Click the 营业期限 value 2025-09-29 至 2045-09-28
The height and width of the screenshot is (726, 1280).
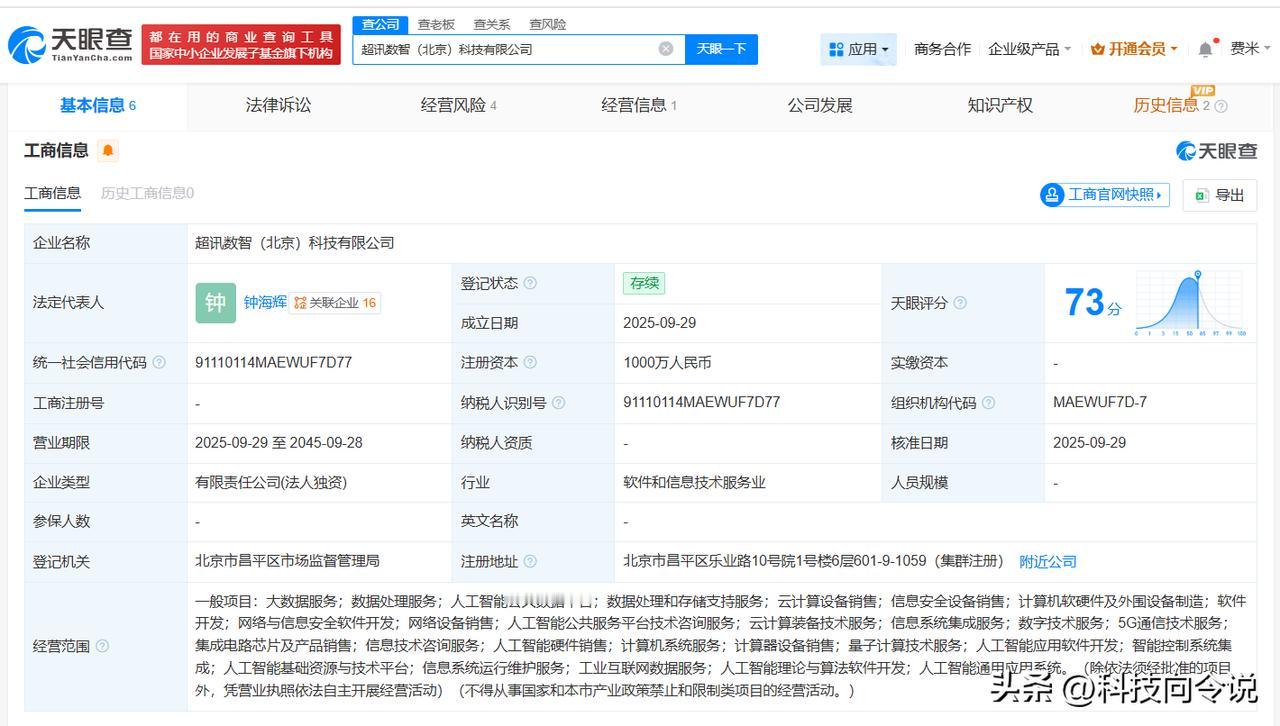pyautogui.click(x=279, y=442)
